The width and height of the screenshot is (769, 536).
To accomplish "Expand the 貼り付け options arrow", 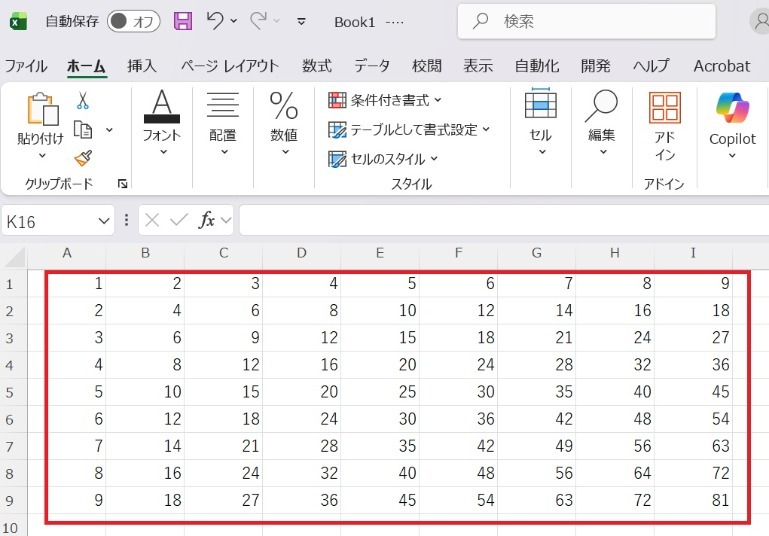I will (42, 155).
